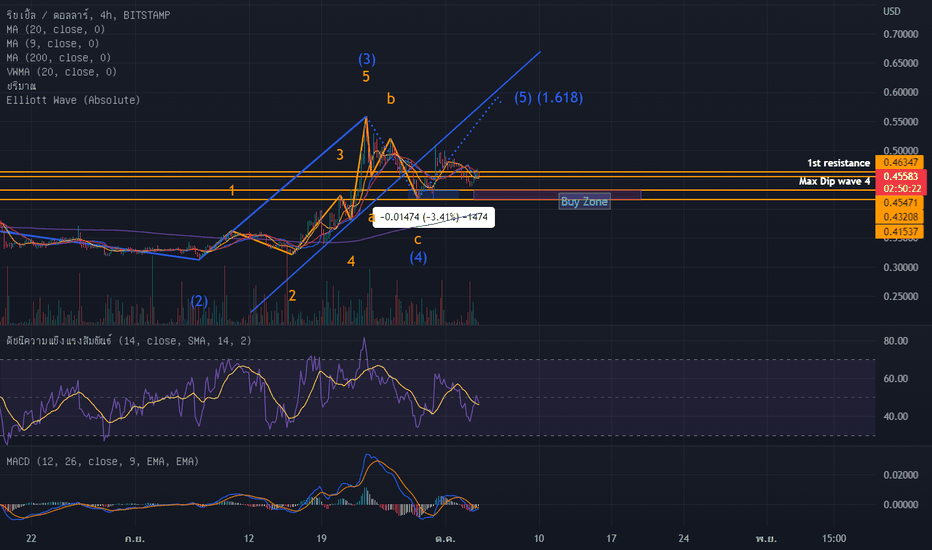The image size is (932, 550).
Task: Click the 0.30000 price axis value
Action: 900,268
